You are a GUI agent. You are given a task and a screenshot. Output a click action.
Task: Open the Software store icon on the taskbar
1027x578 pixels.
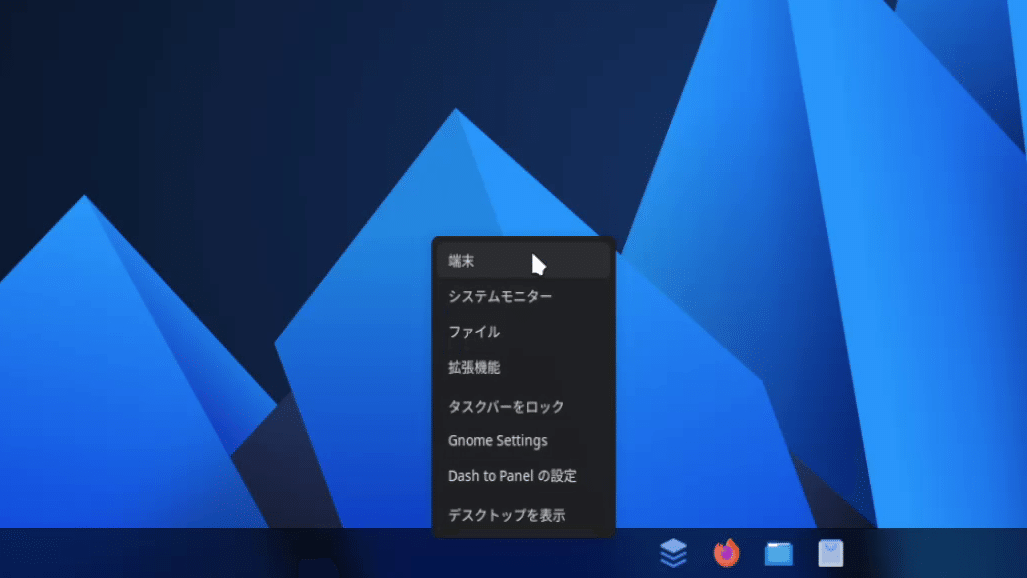tap(829, 550)
